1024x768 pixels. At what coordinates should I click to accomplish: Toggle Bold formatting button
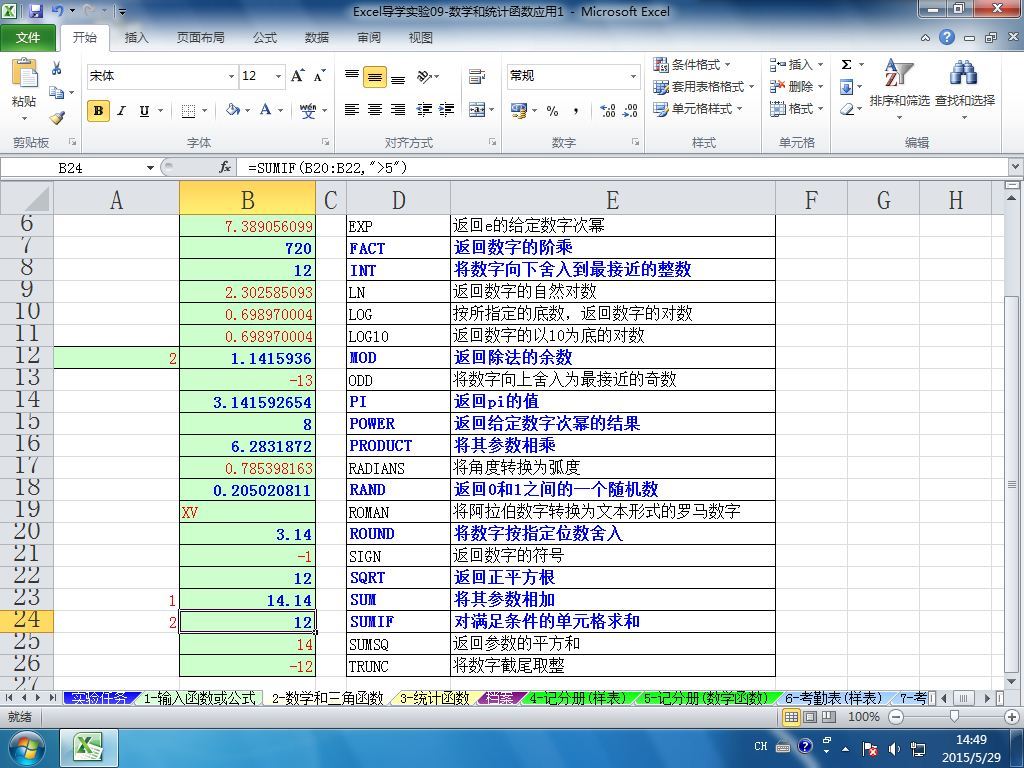pos(99,110)
